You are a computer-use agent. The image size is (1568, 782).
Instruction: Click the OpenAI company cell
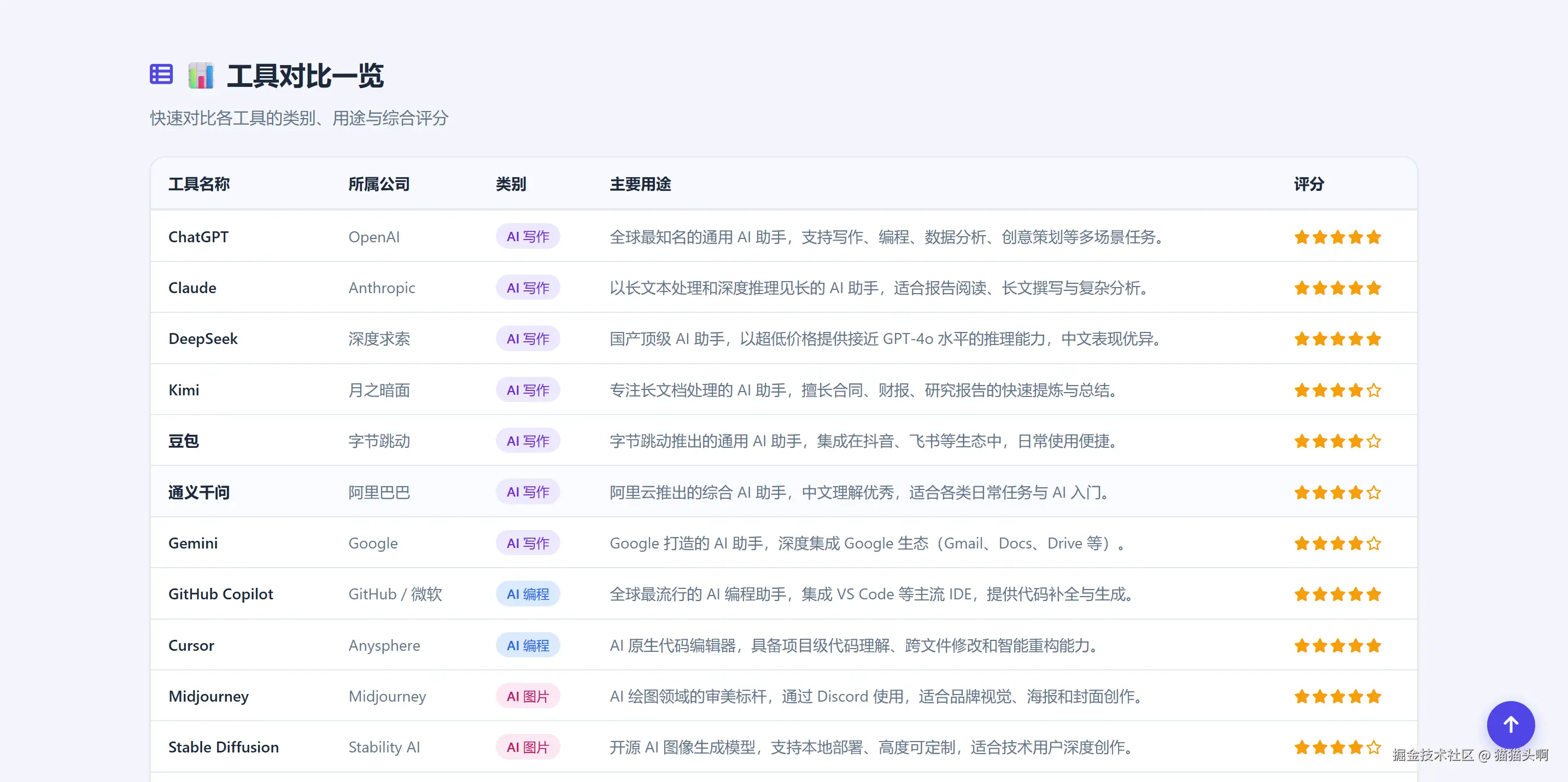point(374,237)
